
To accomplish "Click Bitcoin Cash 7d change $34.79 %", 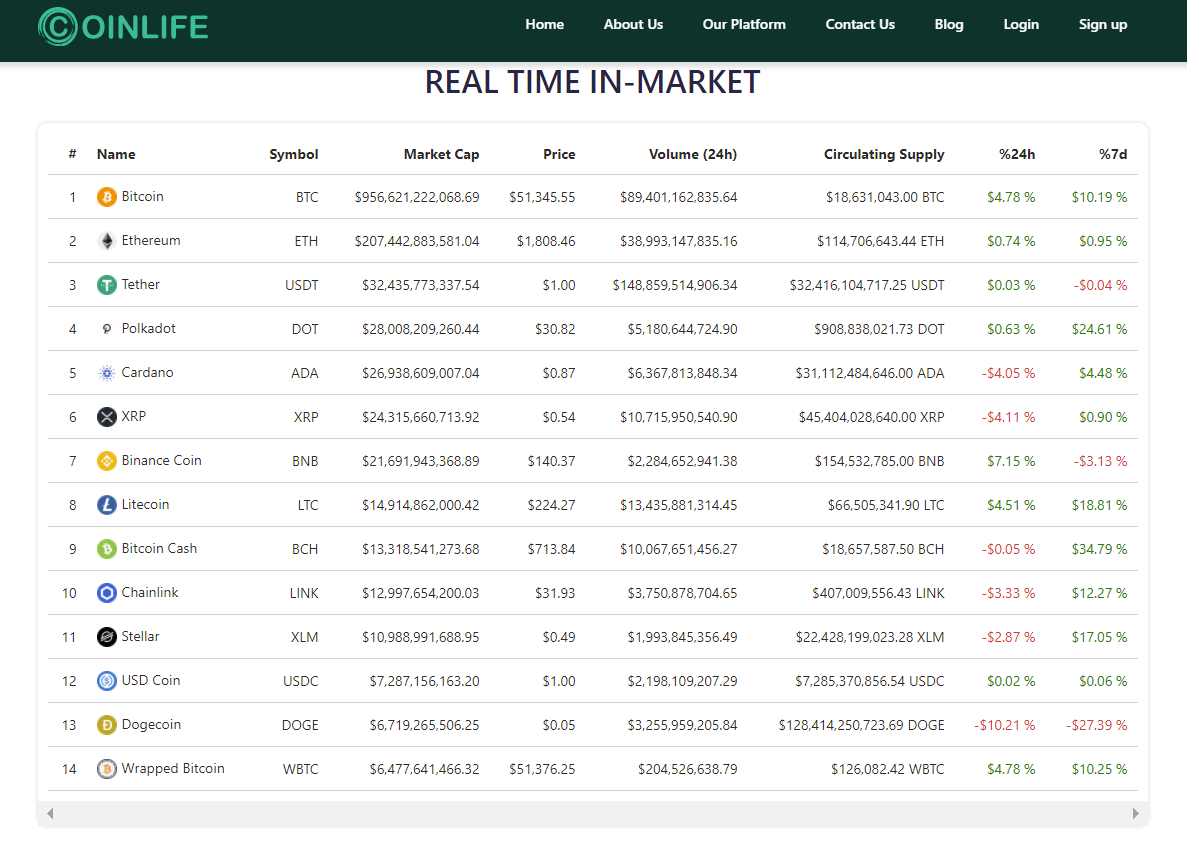I will (x=1099, y=548).
